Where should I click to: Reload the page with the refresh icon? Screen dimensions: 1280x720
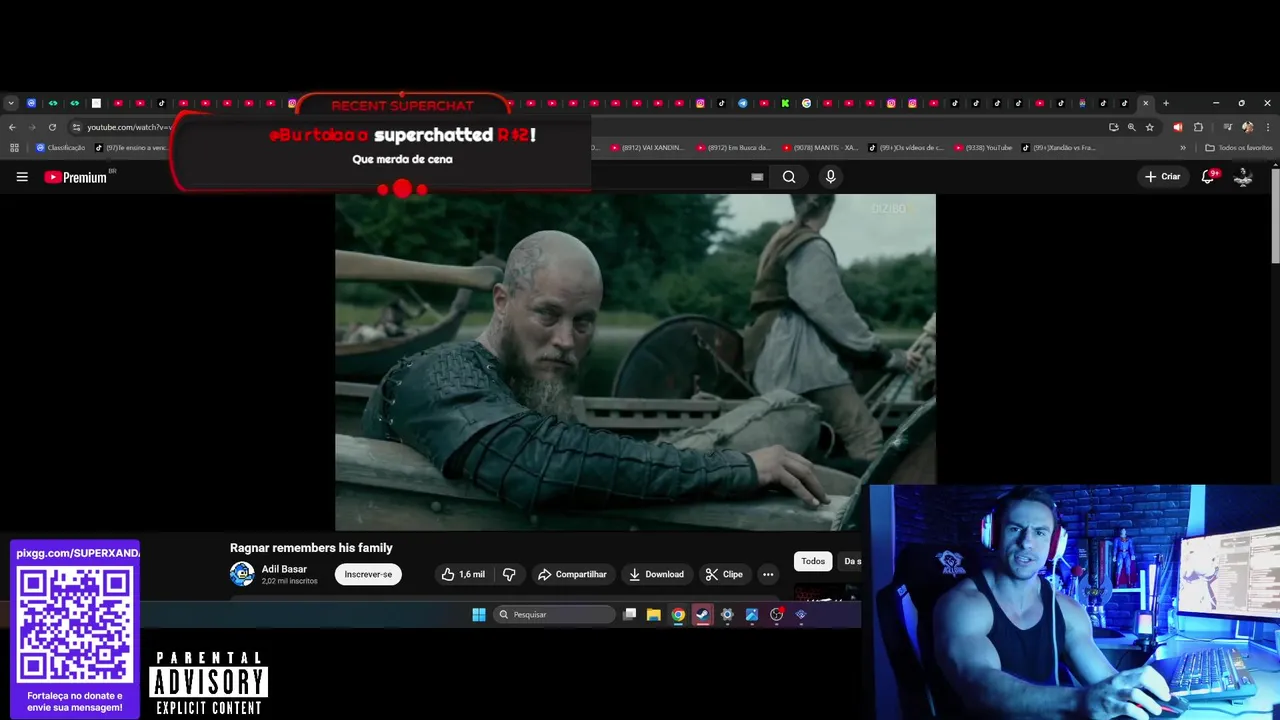(52, 127)
